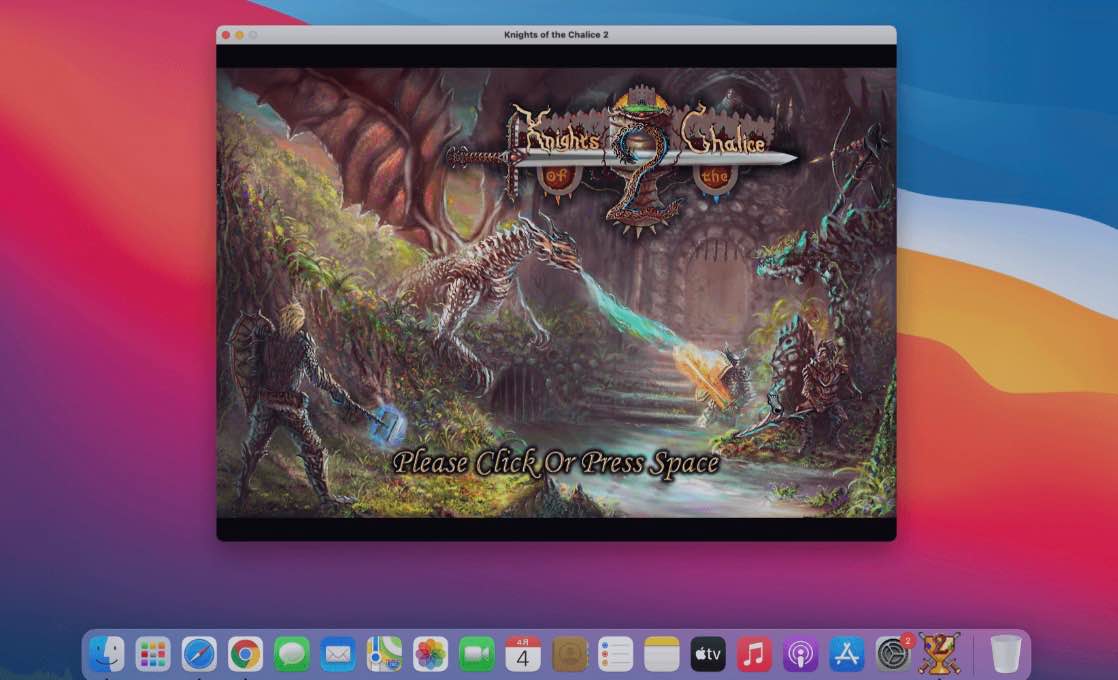Open Finder from the dock
The width and height of the screenshot is (1118, 680).
[x=107, y=654]
